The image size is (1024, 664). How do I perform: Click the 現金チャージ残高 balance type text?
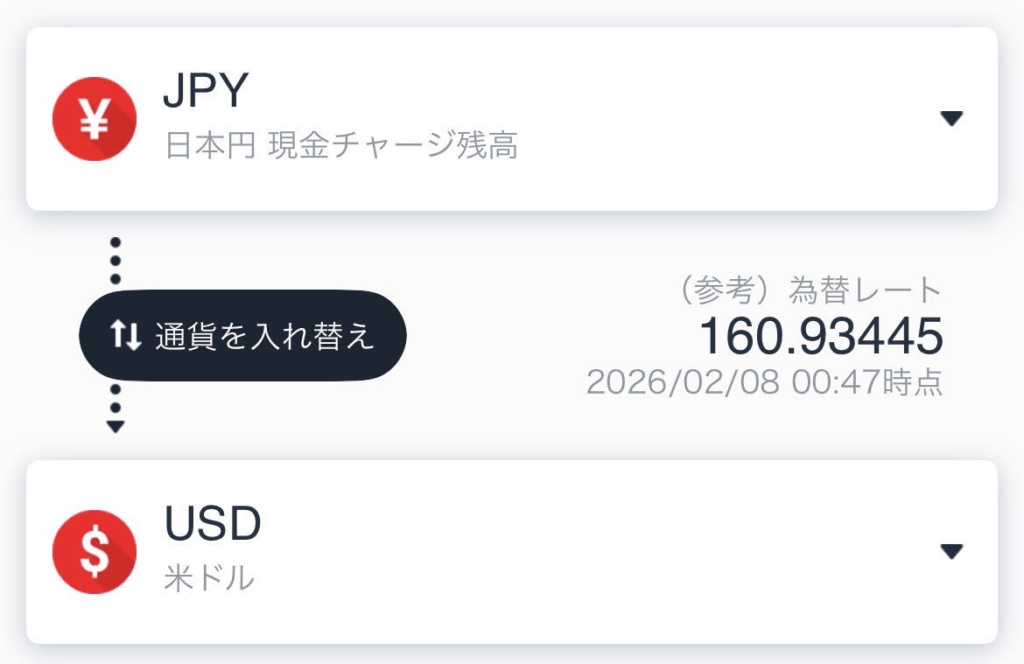pyautogui.click(x=393, y=147)
